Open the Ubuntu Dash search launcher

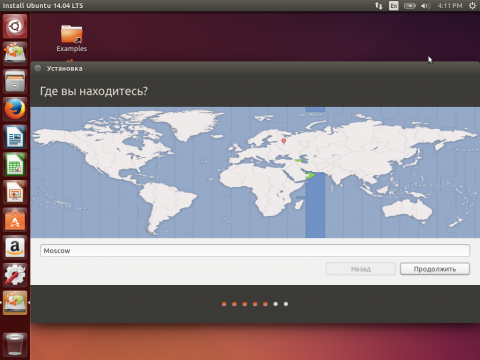(x=15, y=26)
